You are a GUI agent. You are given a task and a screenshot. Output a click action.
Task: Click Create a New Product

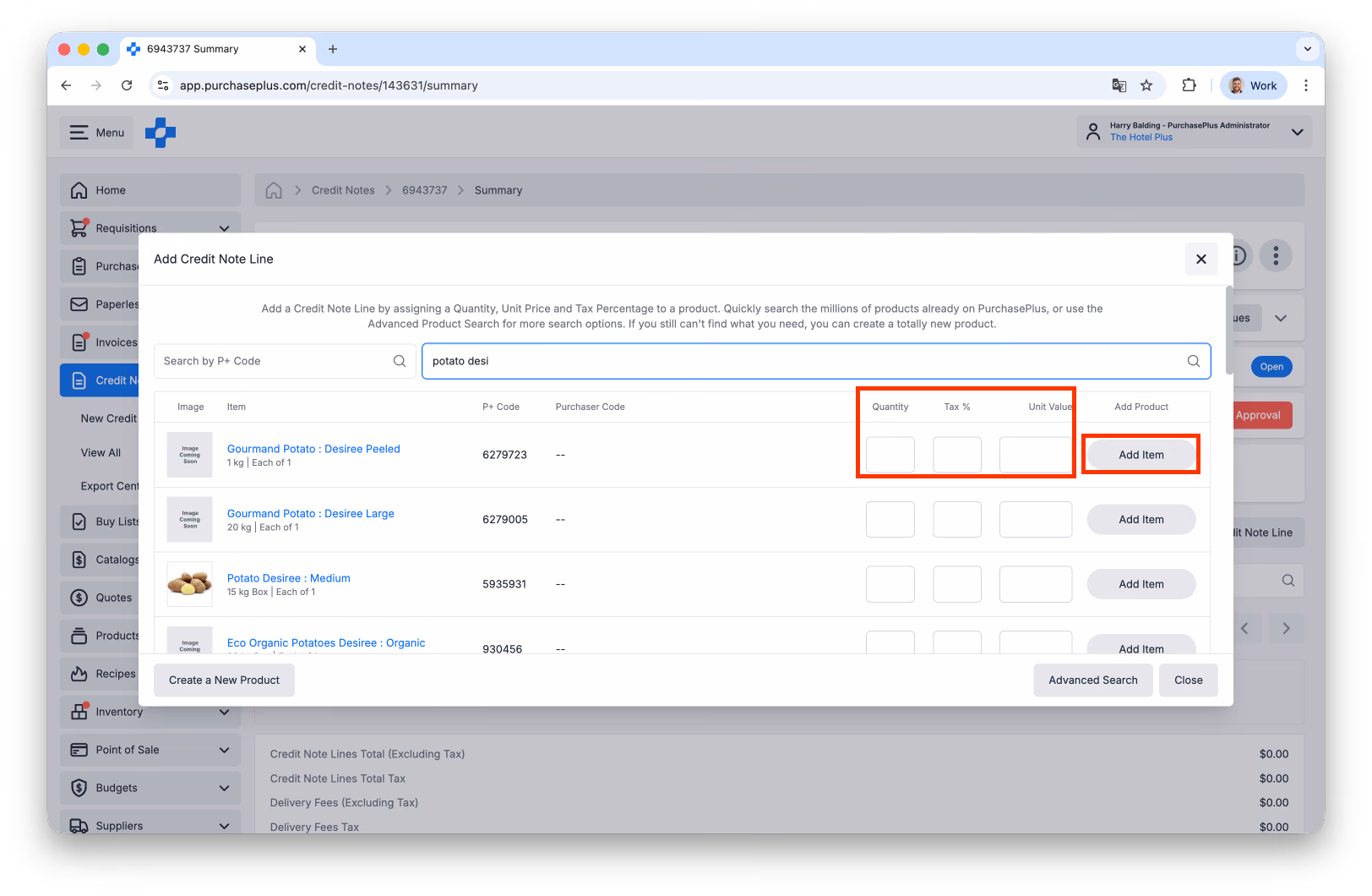tap(224, 680)
